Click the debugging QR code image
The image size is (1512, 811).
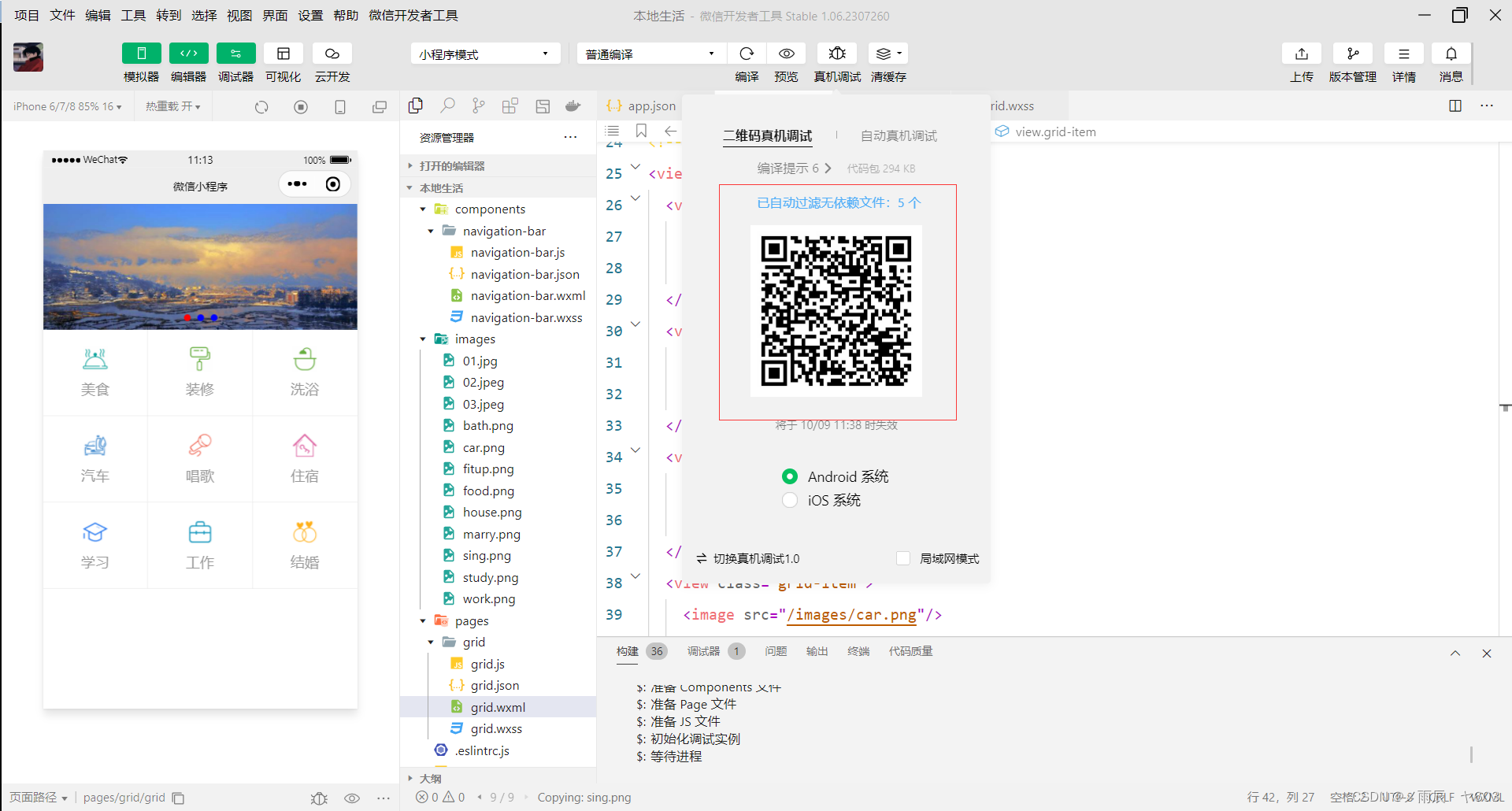pyautogui.click(x=836, y=311)
